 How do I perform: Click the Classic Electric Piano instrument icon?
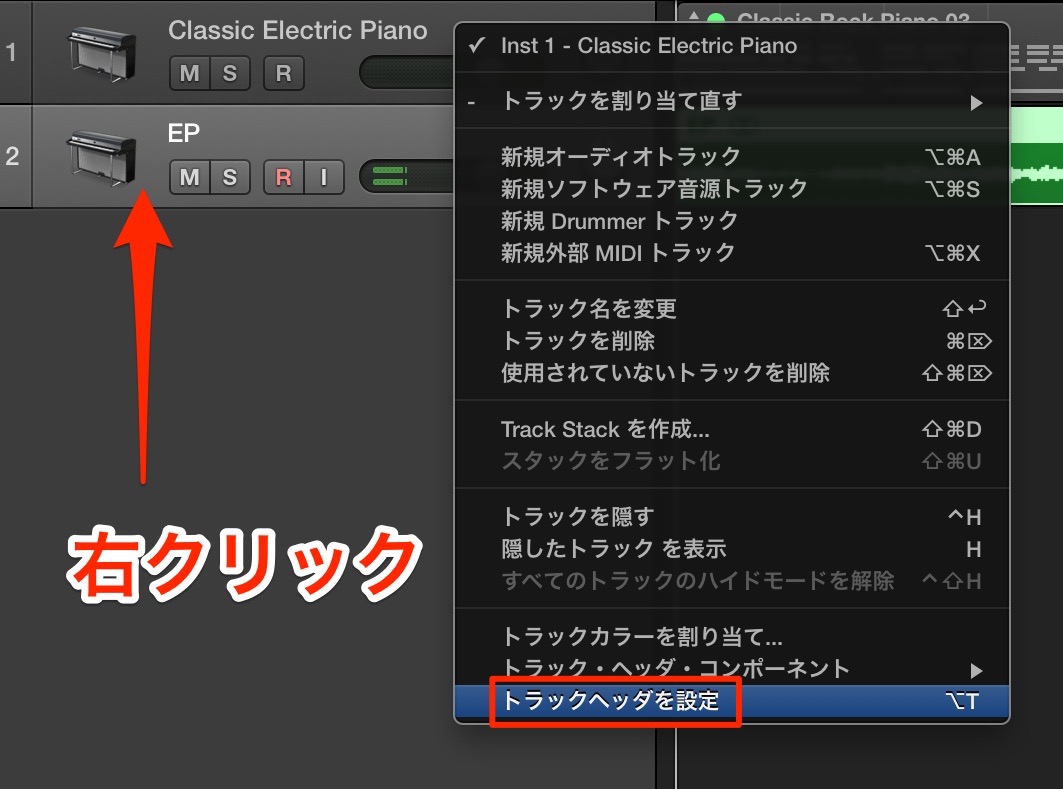[x=102, y=53]
